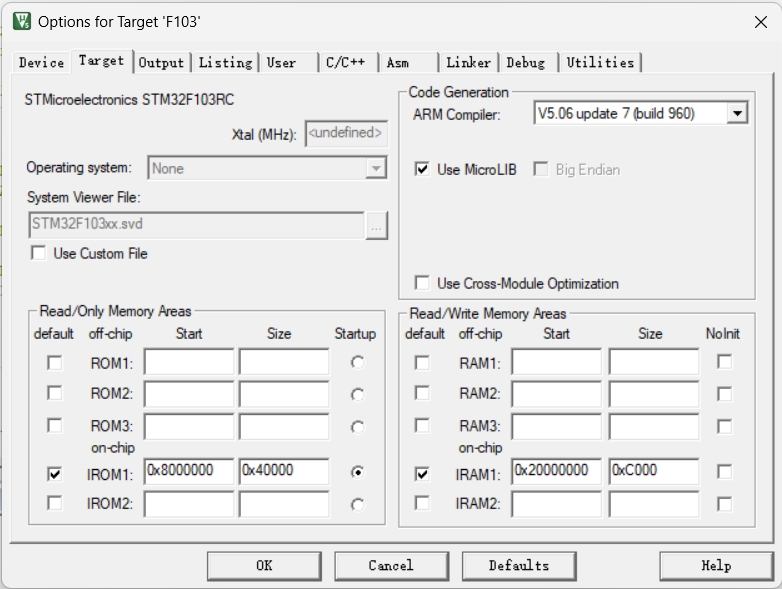Check the RAM3 default checkbox

422,425
